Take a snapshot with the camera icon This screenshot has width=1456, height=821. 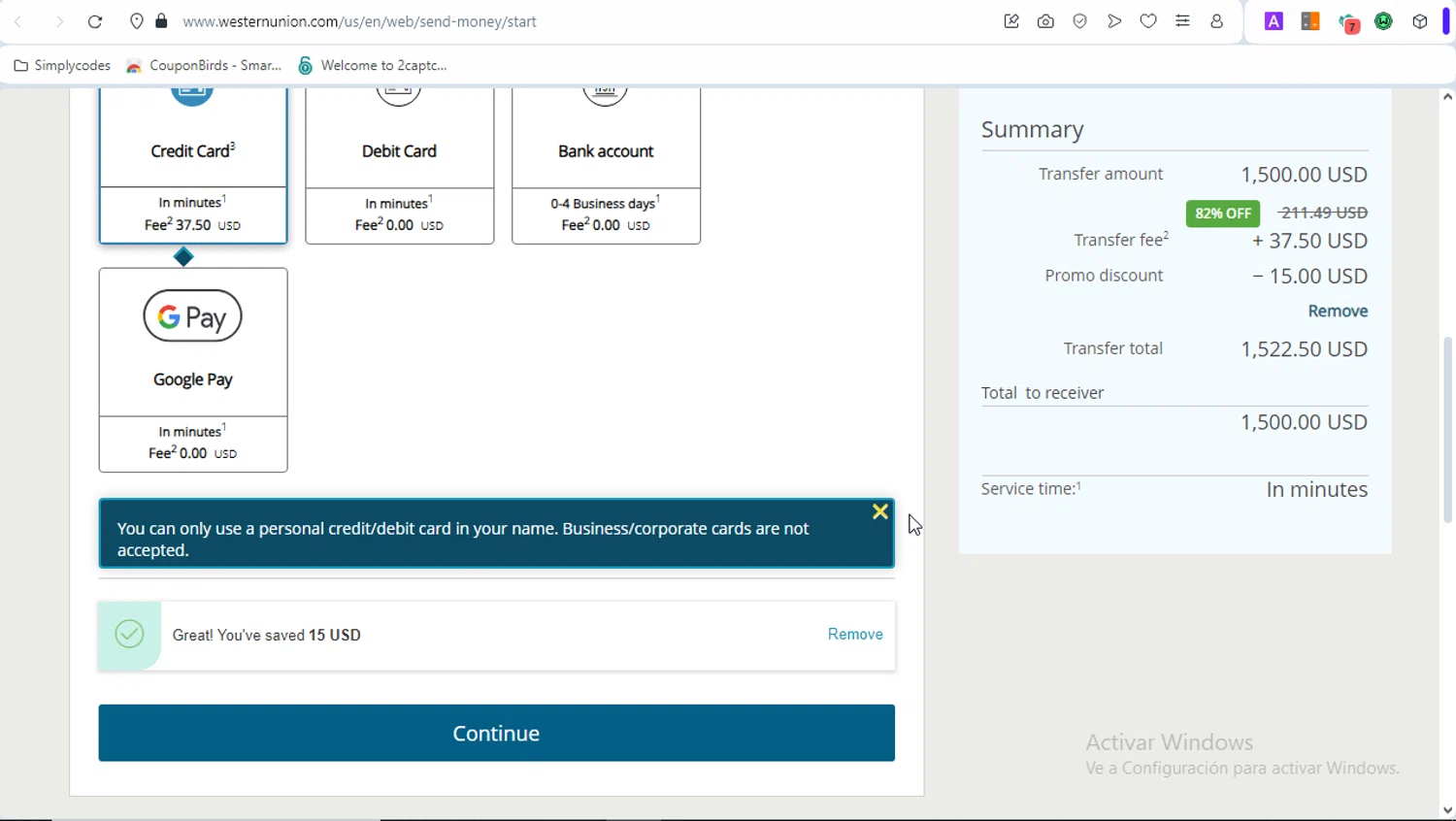click(1045, 21)
